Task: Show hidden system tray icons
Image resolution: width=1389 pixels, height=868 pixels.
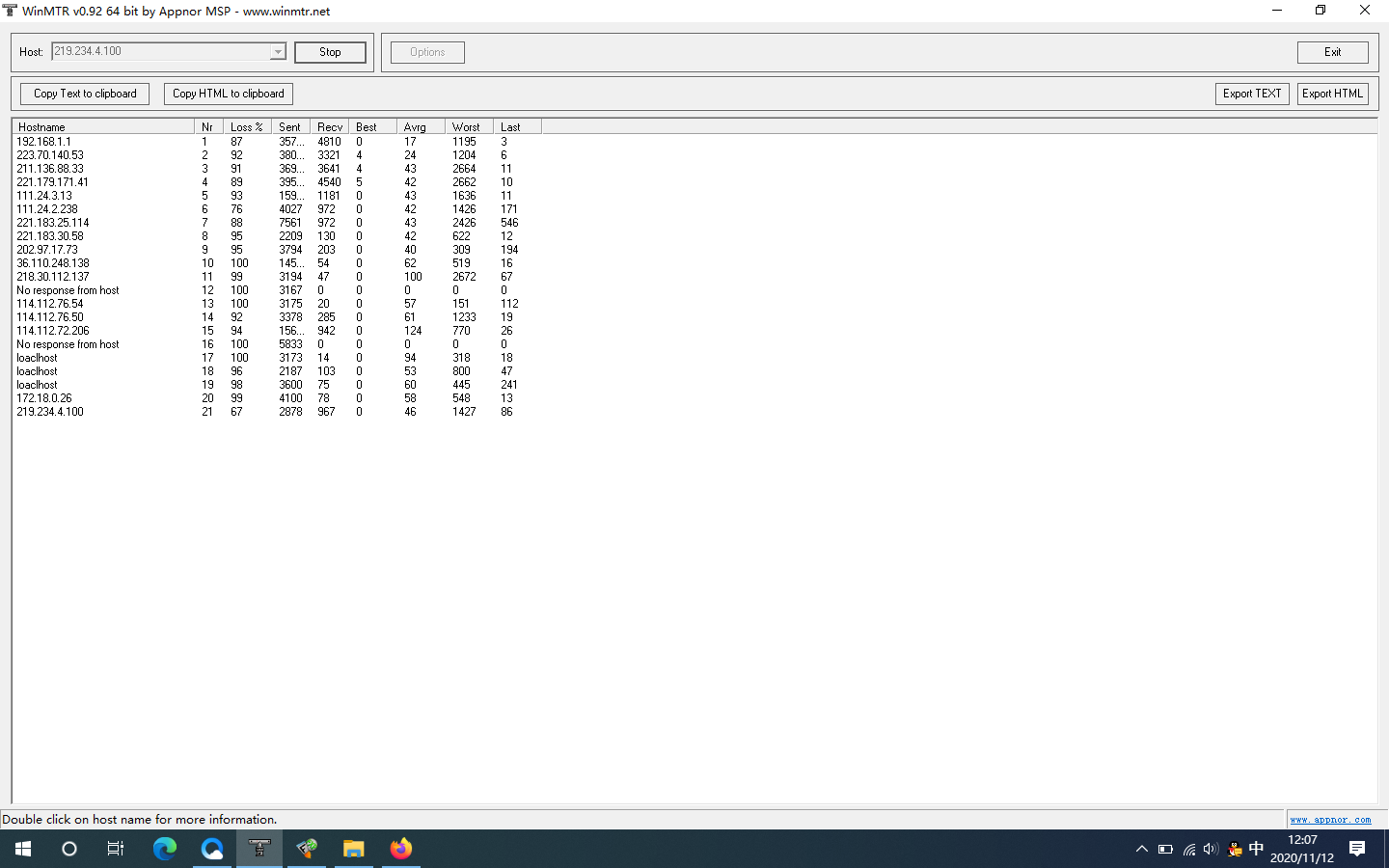Action: tap(1141, 849)
